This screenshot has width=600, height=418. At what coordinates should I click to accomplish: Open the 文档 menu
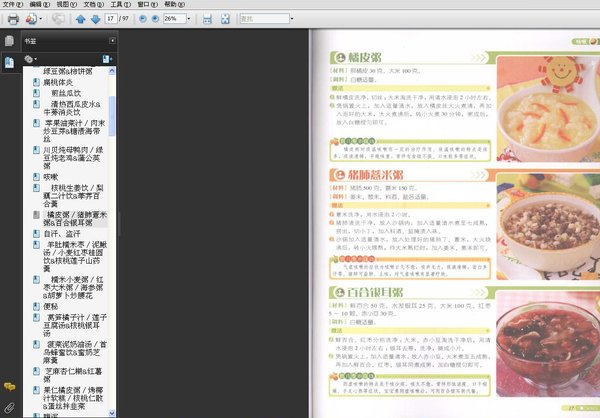94,4
